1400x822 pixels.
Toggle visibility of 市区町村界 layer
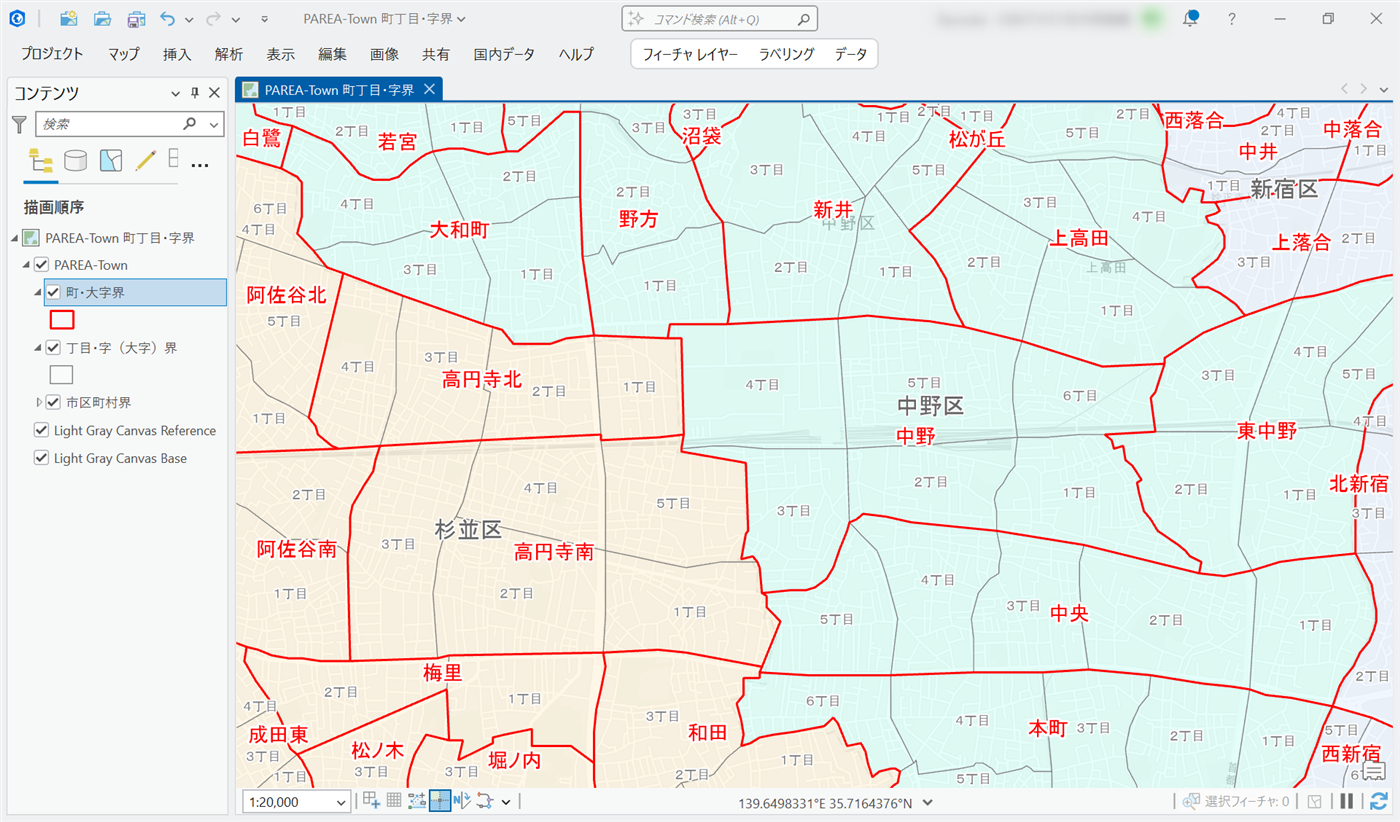[53, 402]
